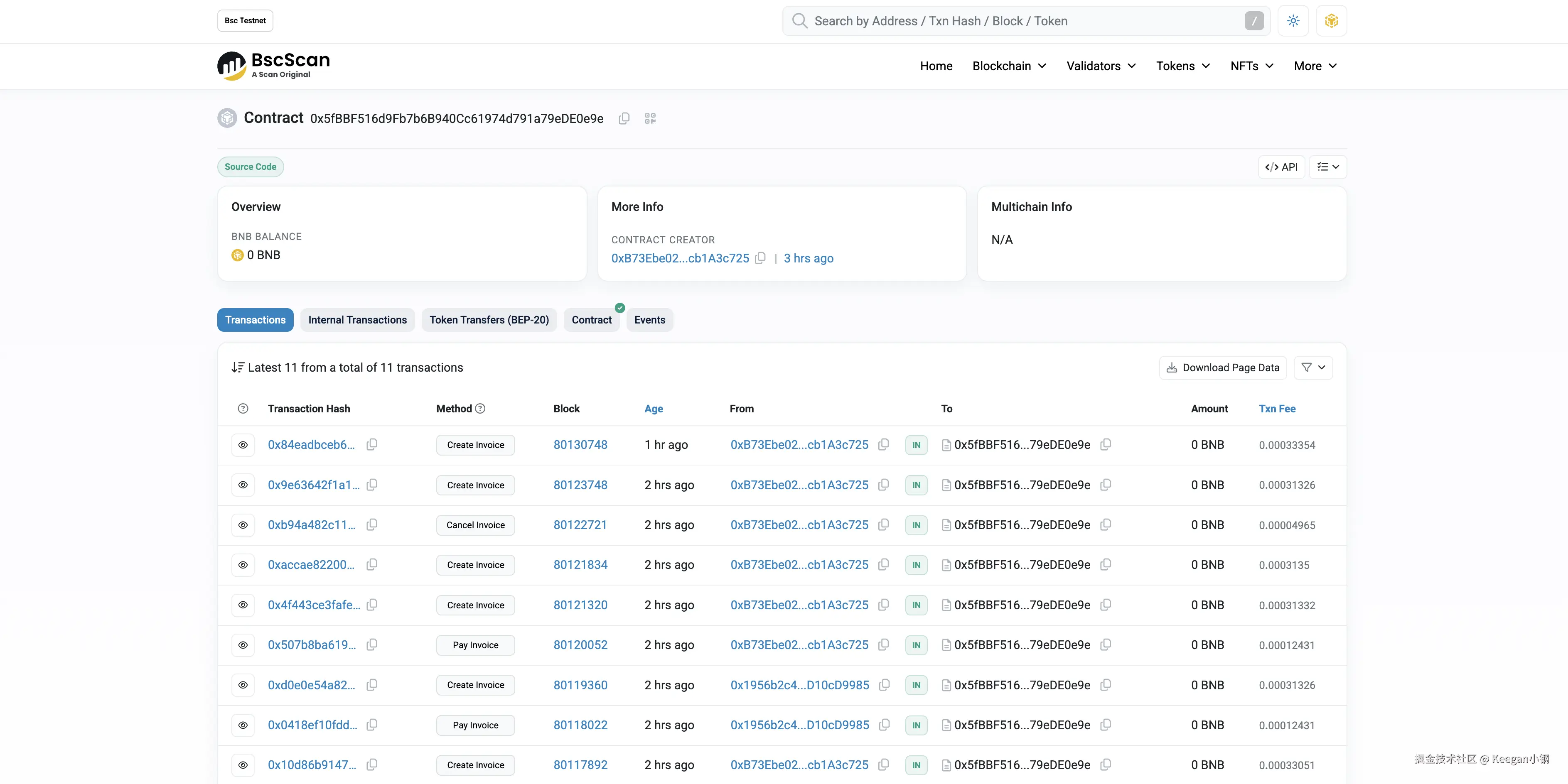Screen dimensions: 1568x784
Task: Copy the contract creator address
Action: pos(760,258)
